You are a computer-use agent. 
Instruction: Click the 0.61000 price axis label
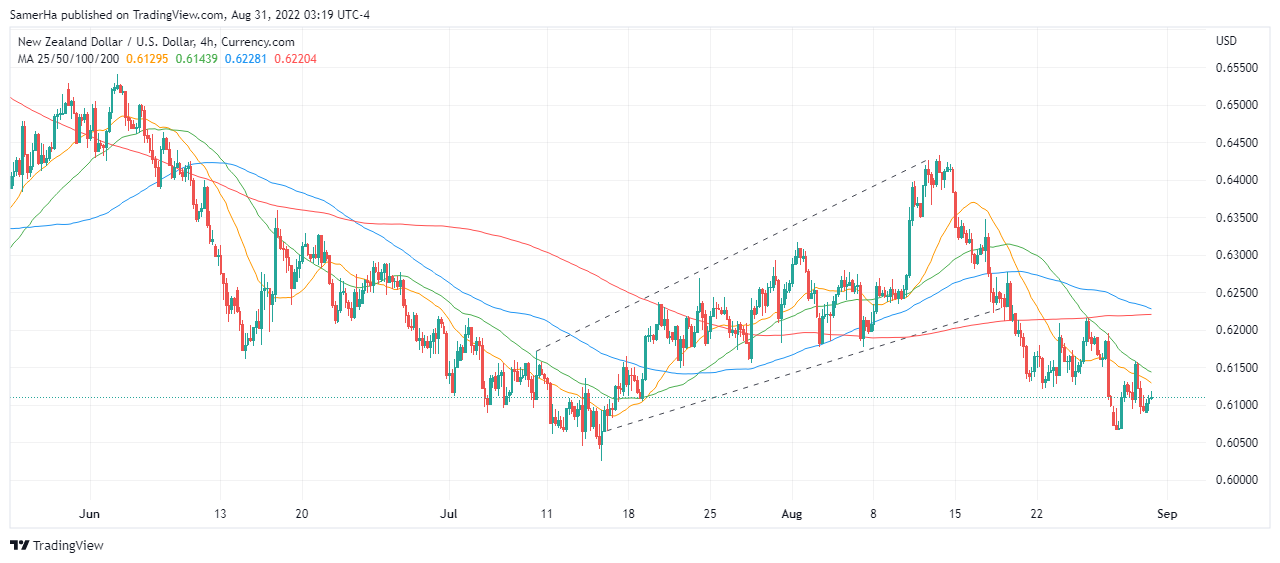coord(1235,405)
